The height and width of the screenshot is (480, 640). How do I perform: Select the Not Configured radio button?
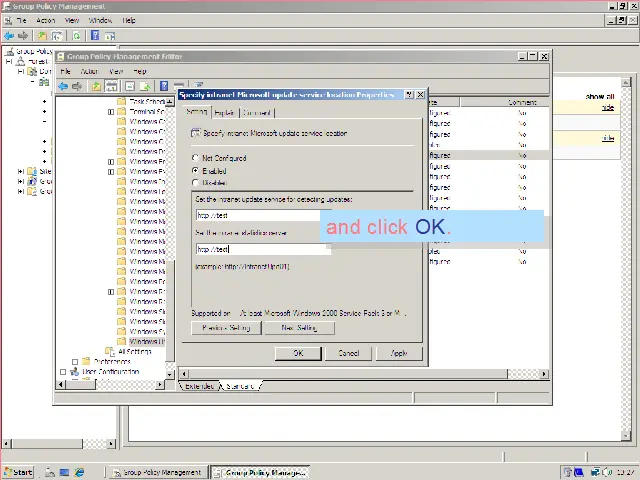click(195, 158)
